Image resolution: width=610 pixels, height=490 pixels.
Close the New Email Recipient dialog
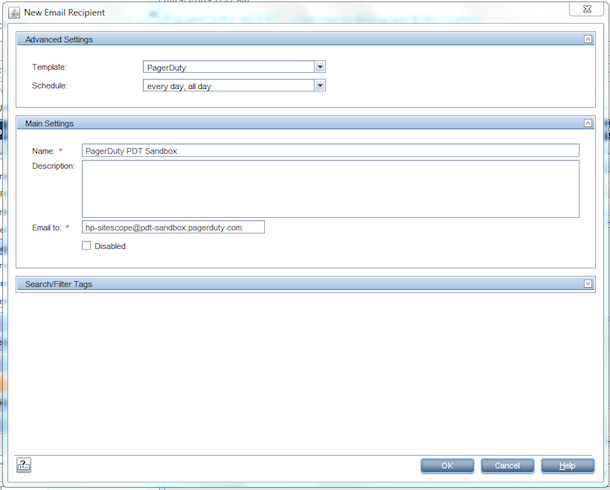click(x=587, y=8)
